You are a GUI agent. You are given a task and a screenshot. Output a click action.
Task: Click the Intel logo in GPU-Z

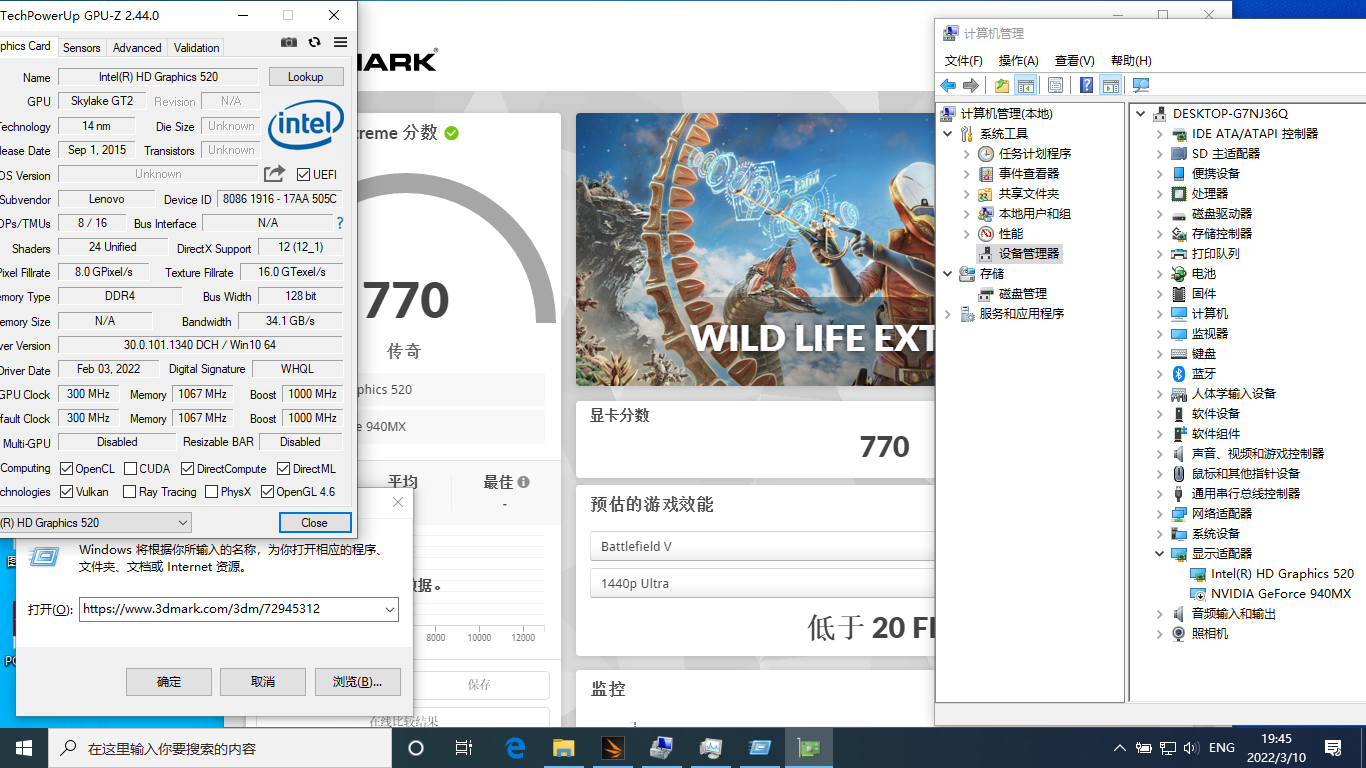pos(306,124)
